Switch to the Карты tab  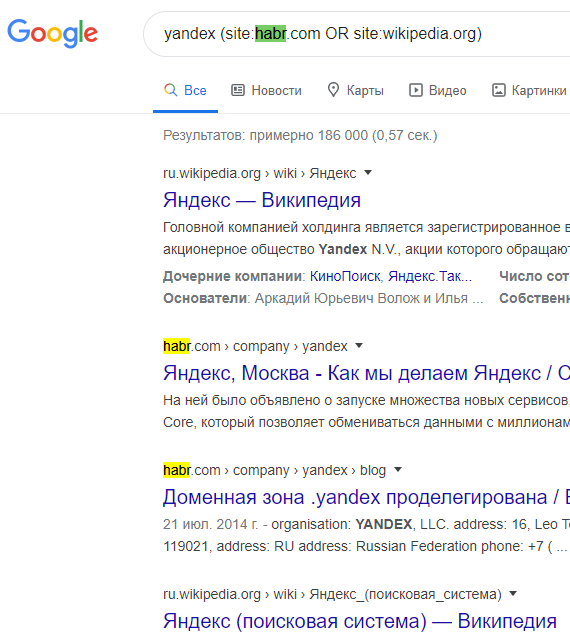(355, 90)
